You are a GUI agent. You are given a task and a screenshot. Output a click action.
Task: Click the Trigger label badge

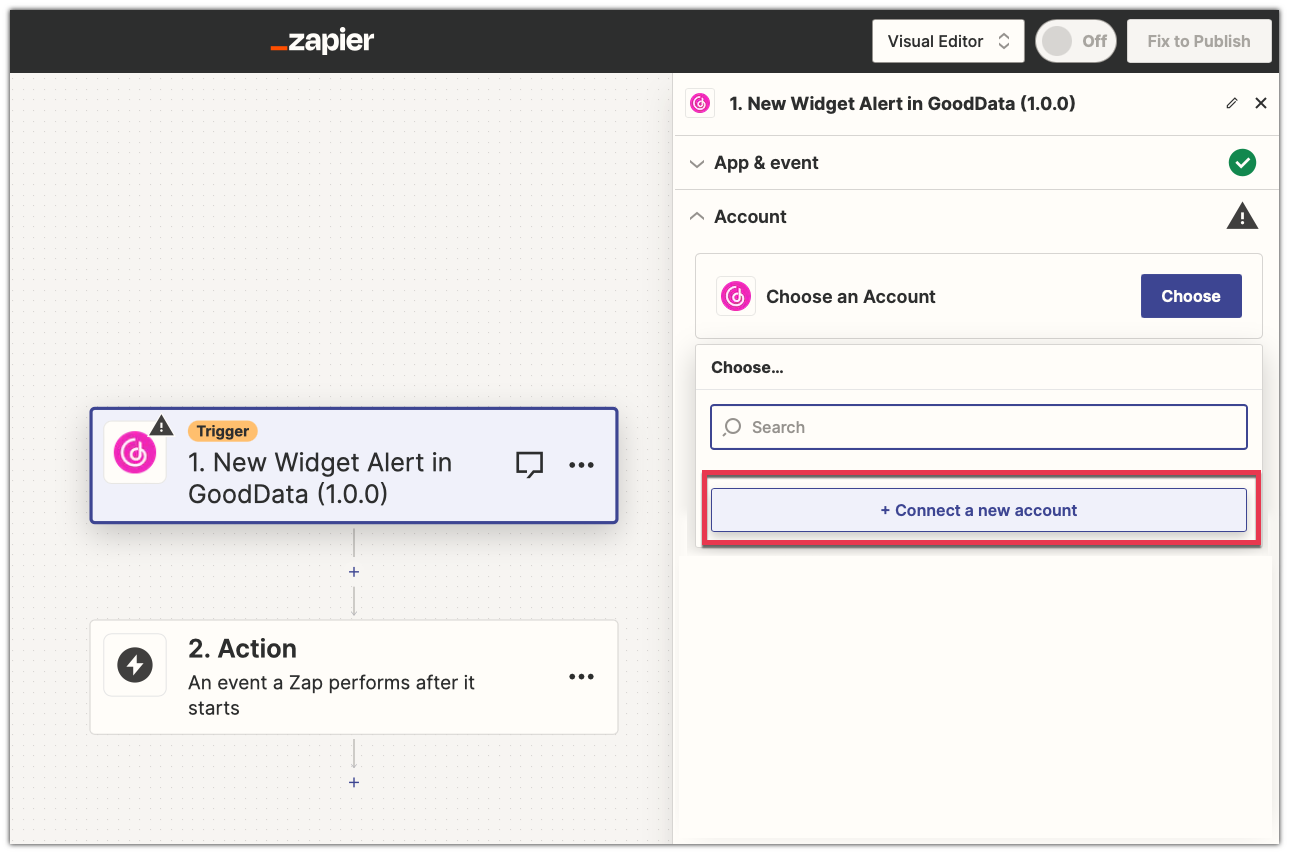pos(223,431)
